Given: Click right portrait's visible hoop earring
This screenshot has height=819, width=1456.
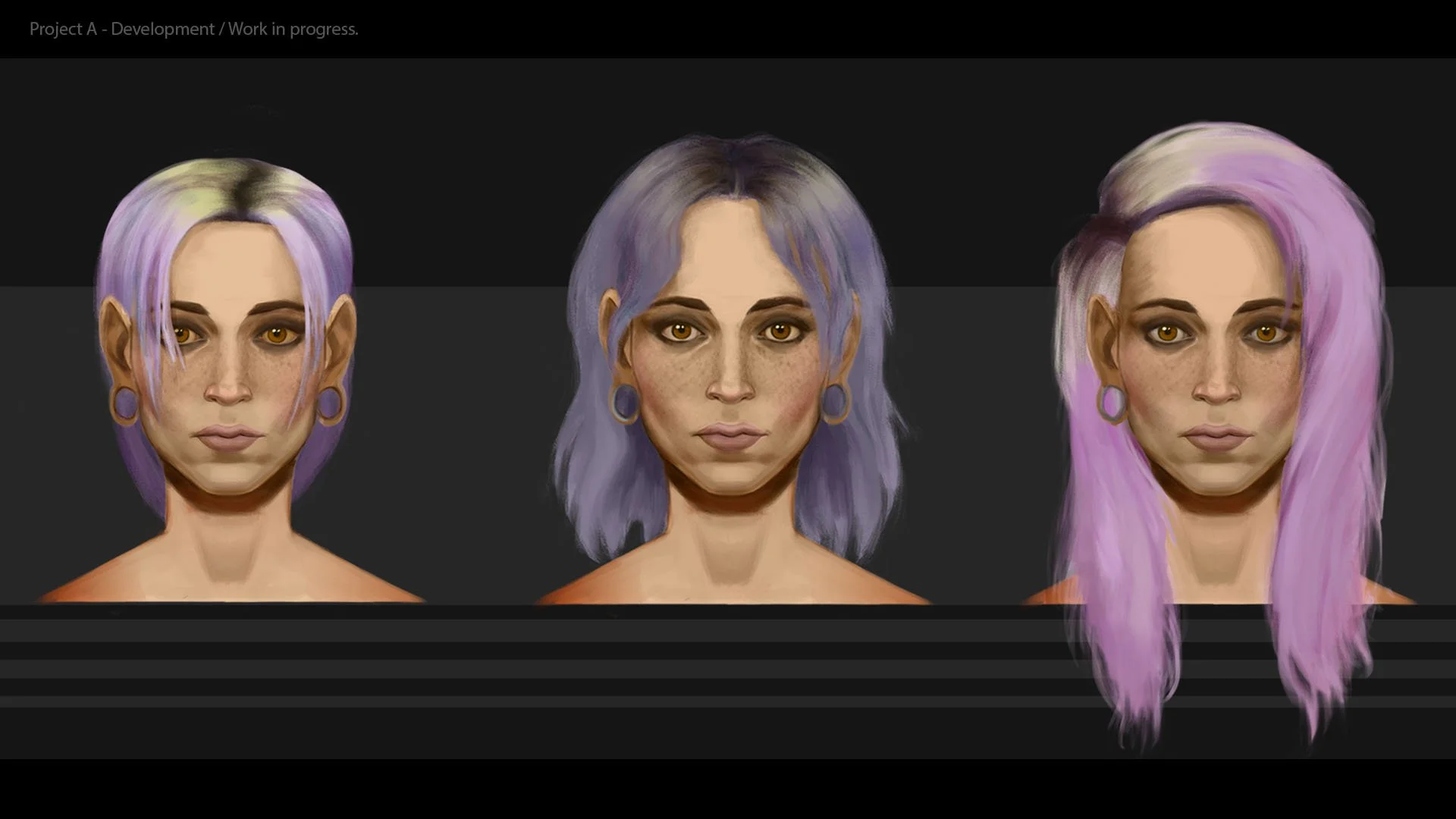Looking at the screenshot, I should point(1111,403).
